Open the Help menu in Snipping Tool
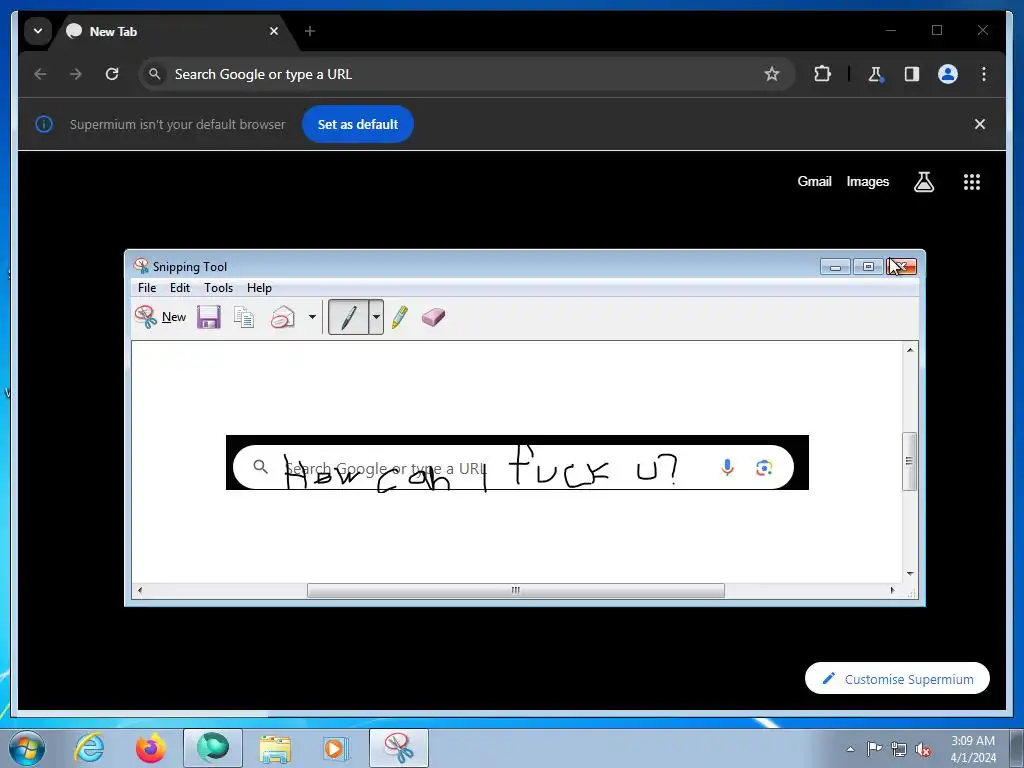Screen dimensions: 1024x768 tap(259, 288)
